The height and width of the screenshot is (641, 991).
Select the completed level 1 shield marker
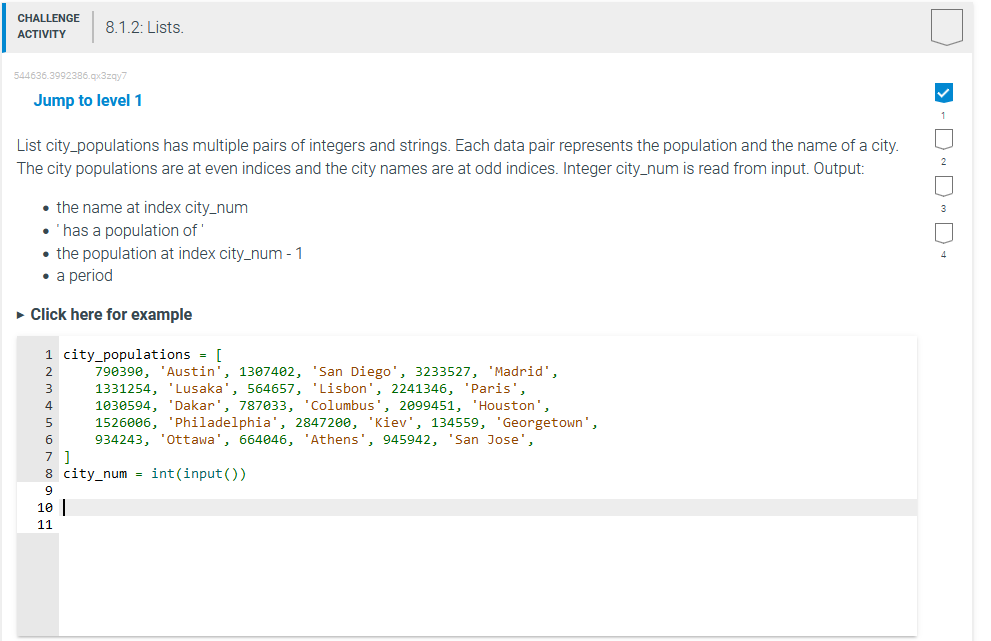point(944,92)
